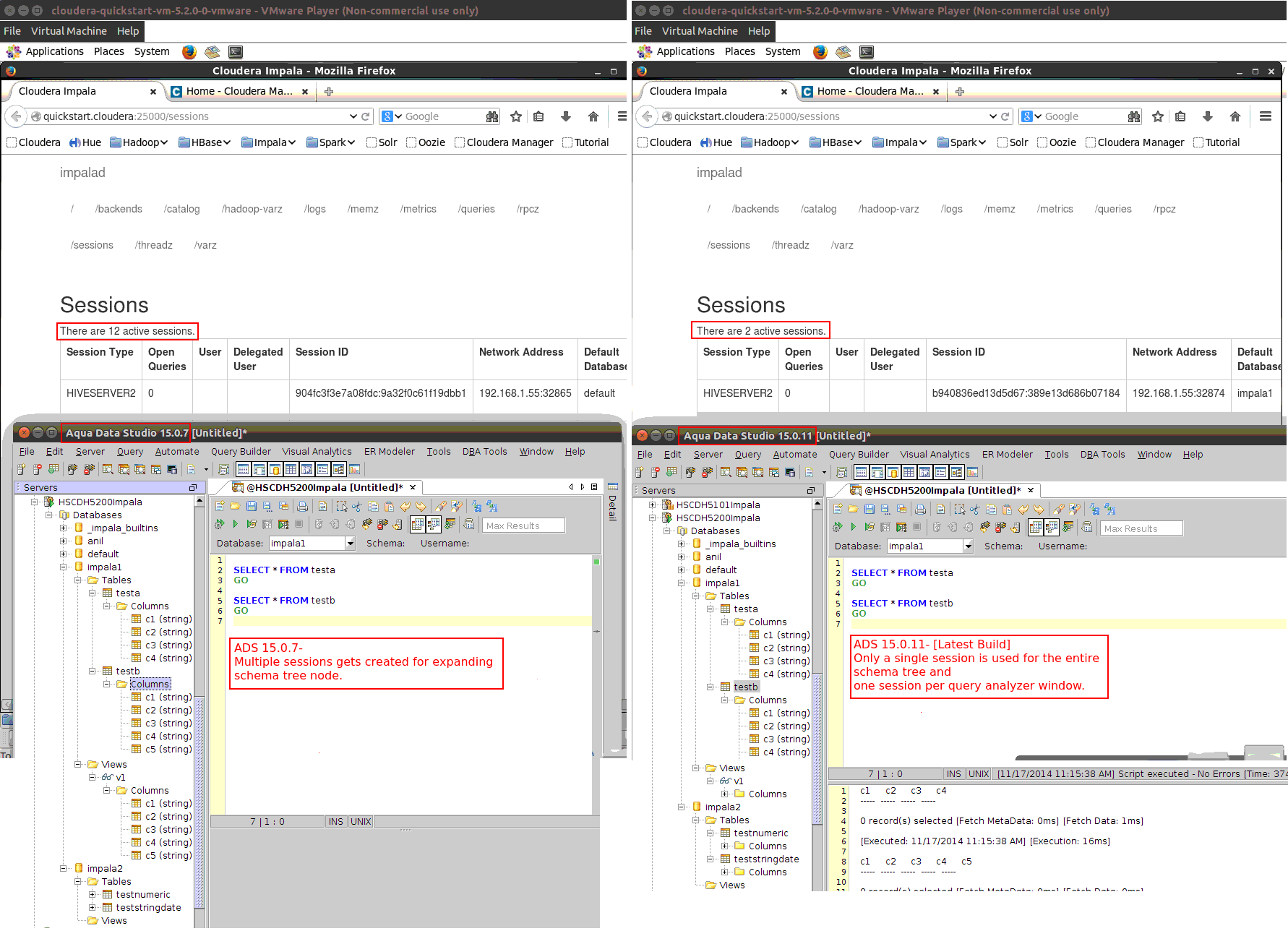Click scissors Cut icon in right query toolbar

[975, 510]
